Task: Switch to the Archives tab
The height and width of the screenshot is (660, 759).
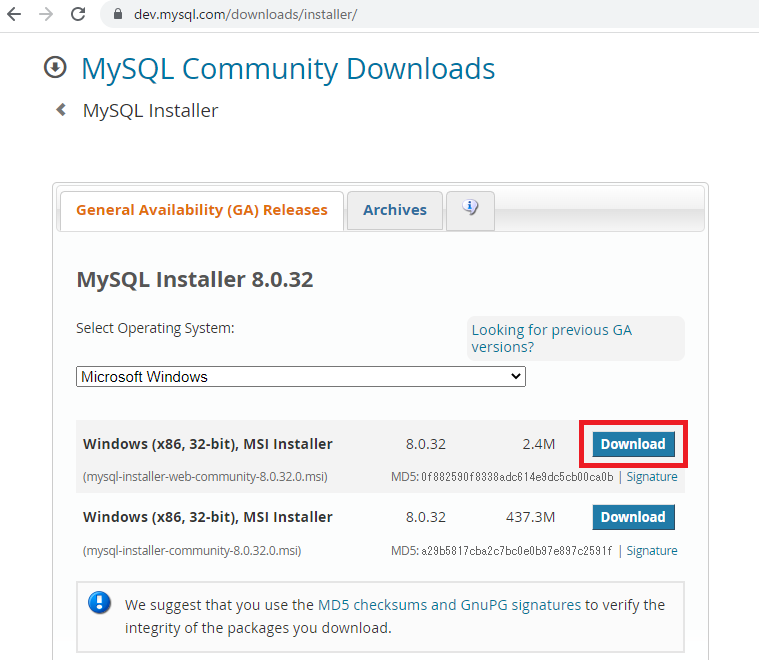Action: [395, 210]
